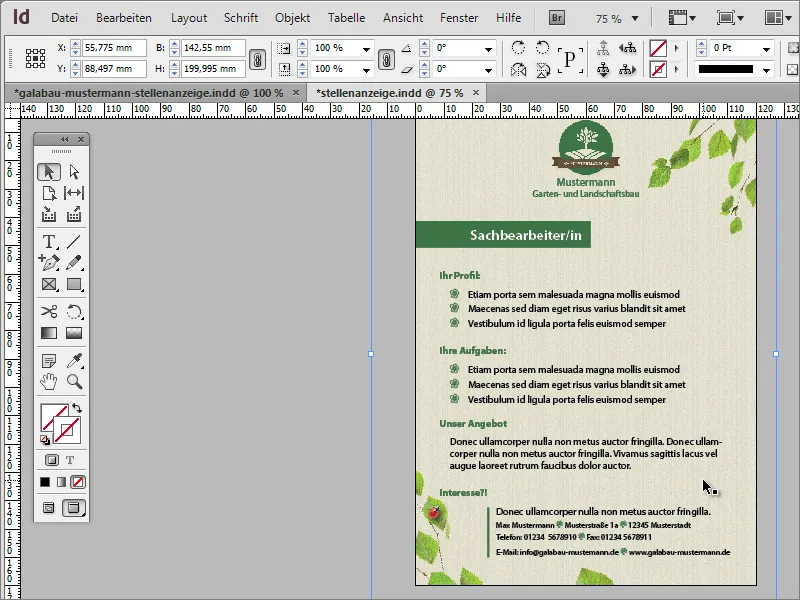800x600 pixels.
Task: Select the Rectangle tool
Action: [x=74, y=284]
